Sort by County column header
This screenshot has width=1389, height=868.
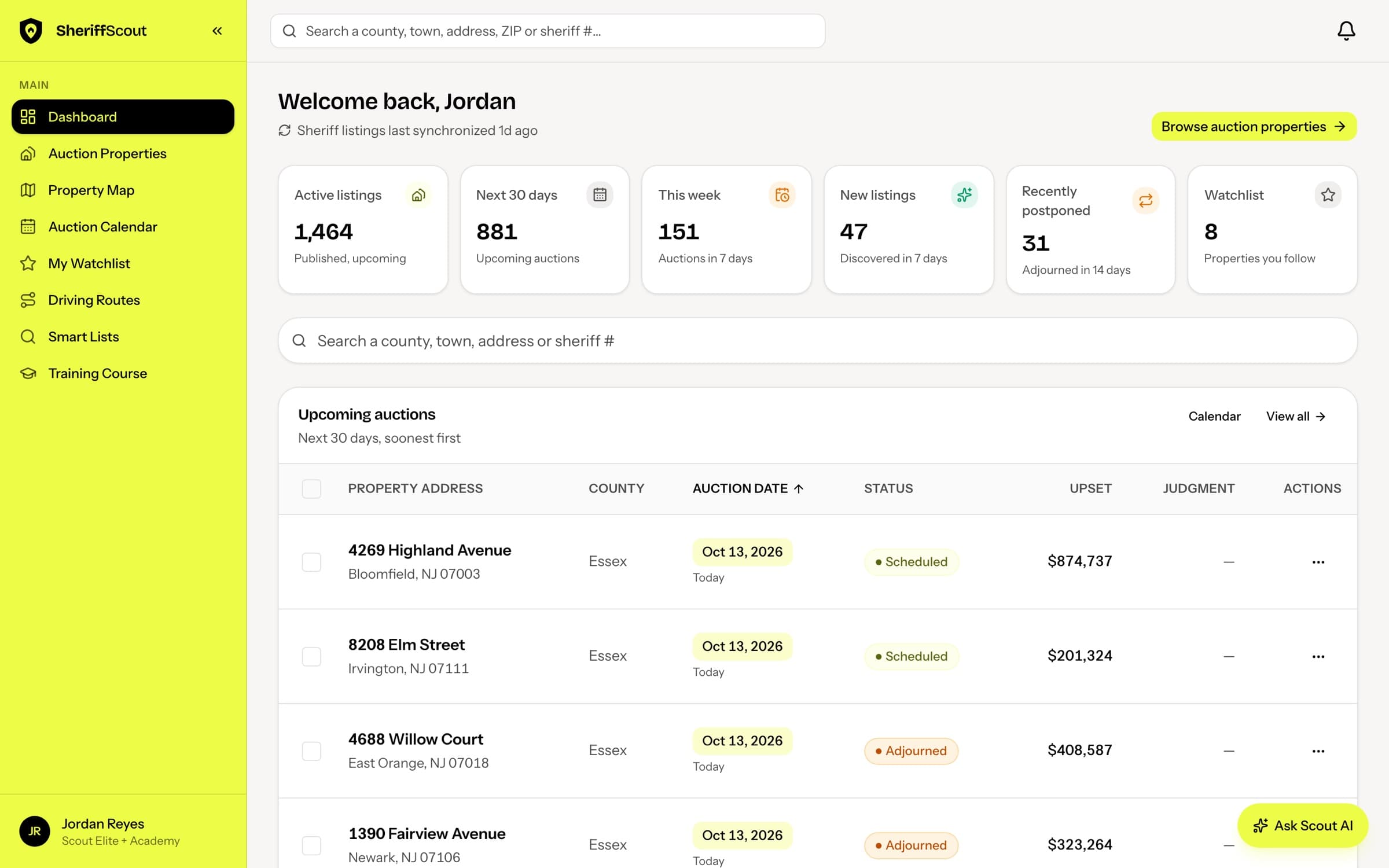[616, 488]
